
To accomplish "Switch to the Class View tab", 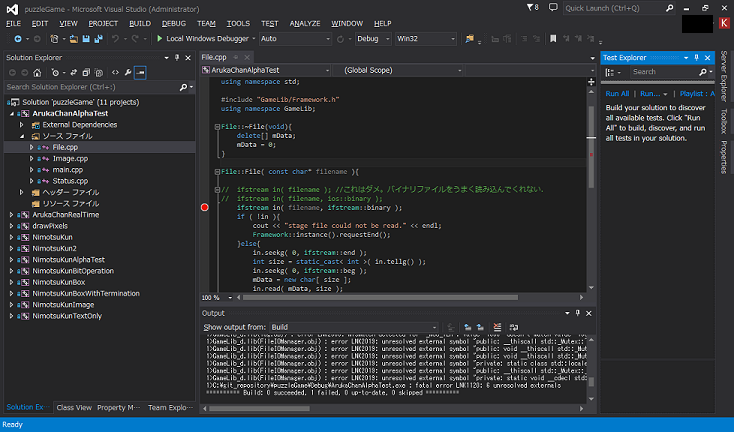I will coord(74,408).
